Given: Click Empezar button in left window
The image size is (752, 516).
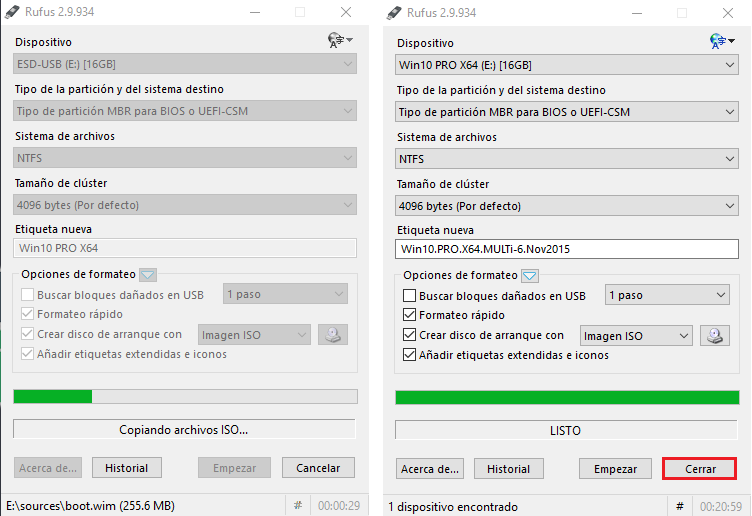Looking at the screenshot, I should (234, 468).
